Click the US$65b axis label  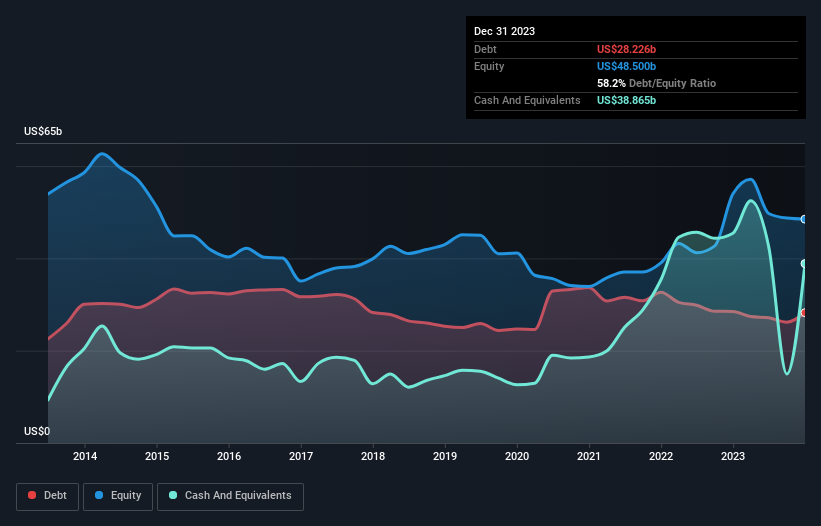pyautogui.click(x=43, y=131)
